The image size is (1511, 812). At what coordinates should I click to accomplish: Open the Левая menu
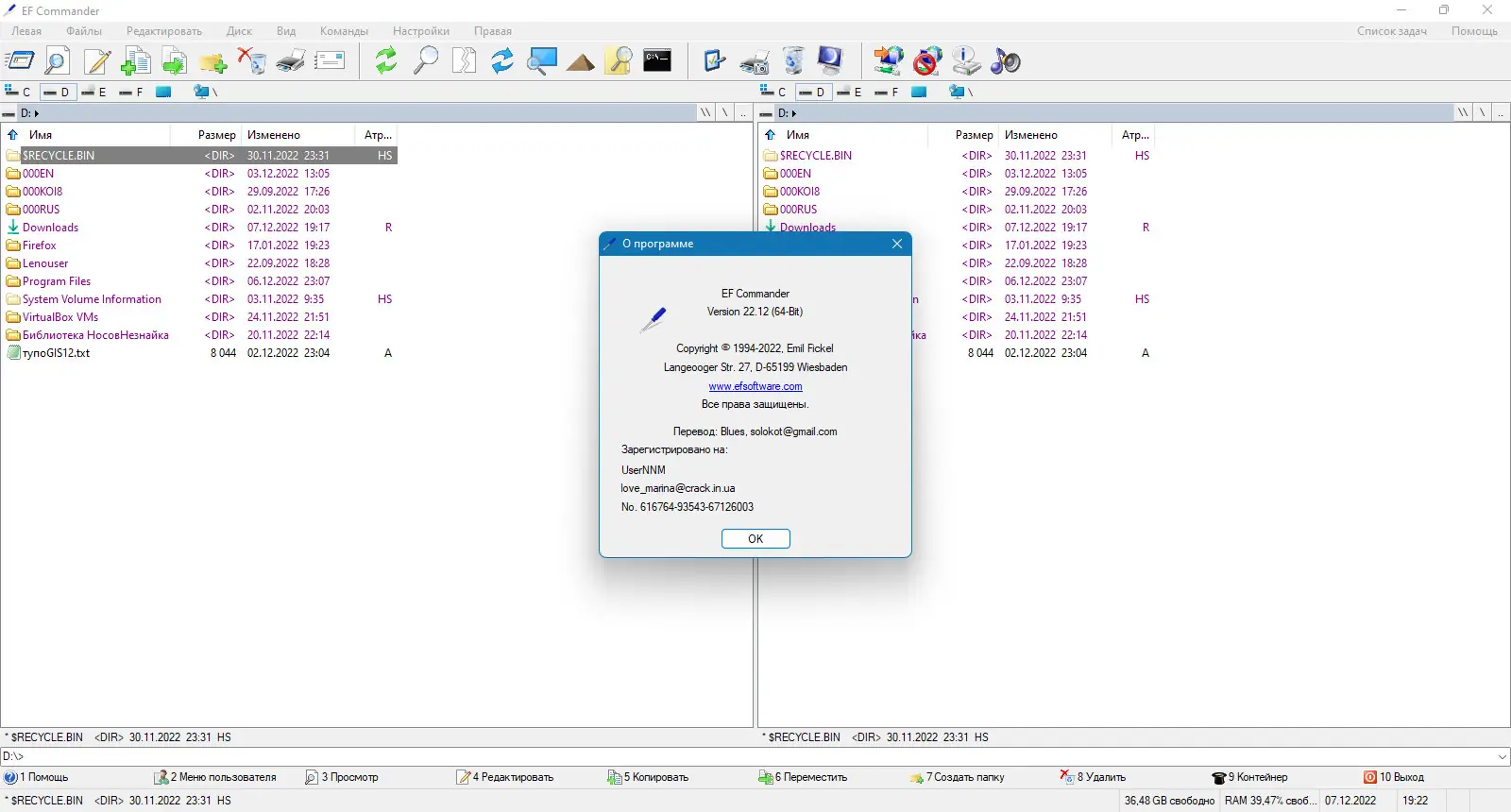click(x=26, y=31)
